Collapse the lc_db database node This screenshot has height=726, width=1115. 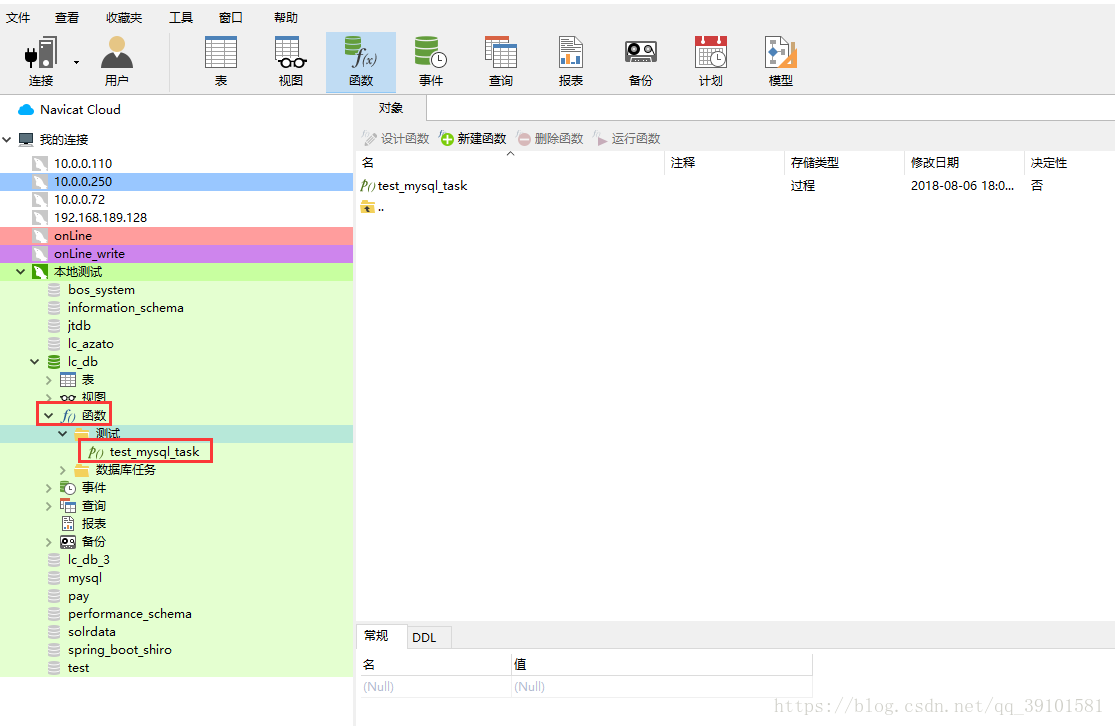(x=34, y=362)
